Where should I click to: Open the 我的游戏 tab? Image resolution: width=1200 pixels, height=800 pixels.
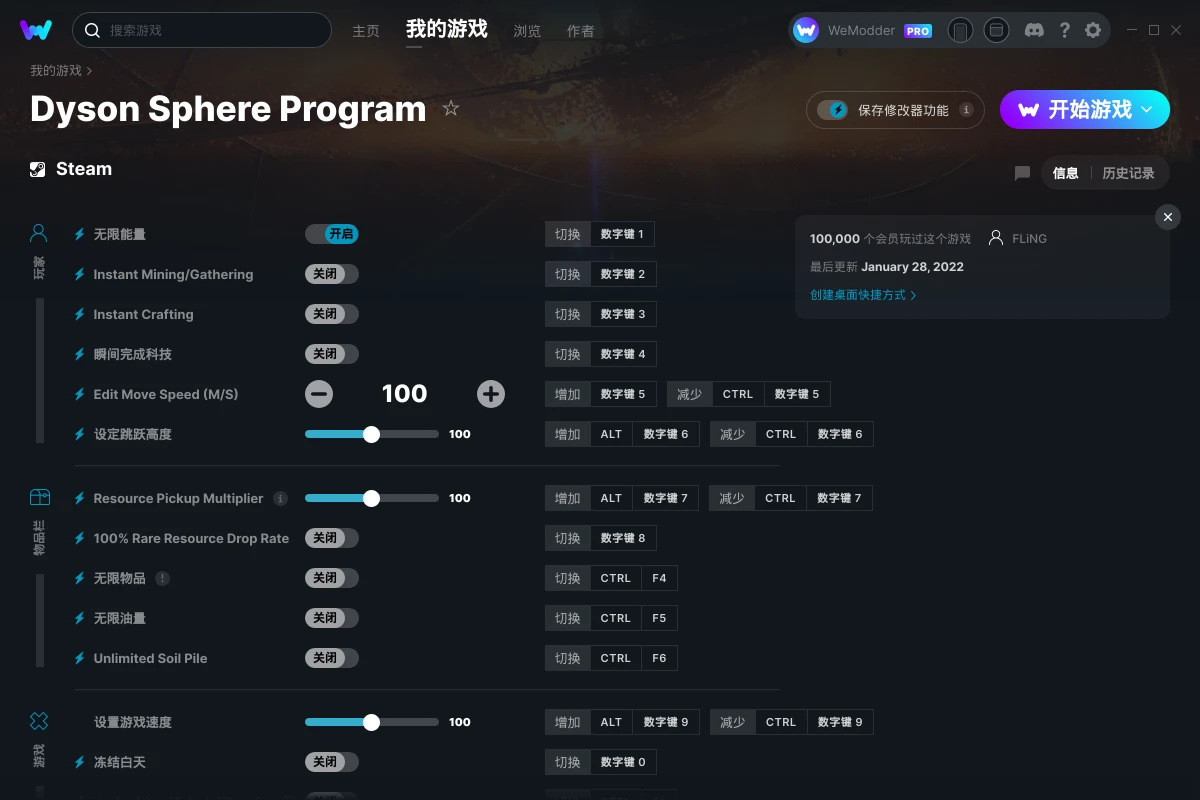(447, 29)
